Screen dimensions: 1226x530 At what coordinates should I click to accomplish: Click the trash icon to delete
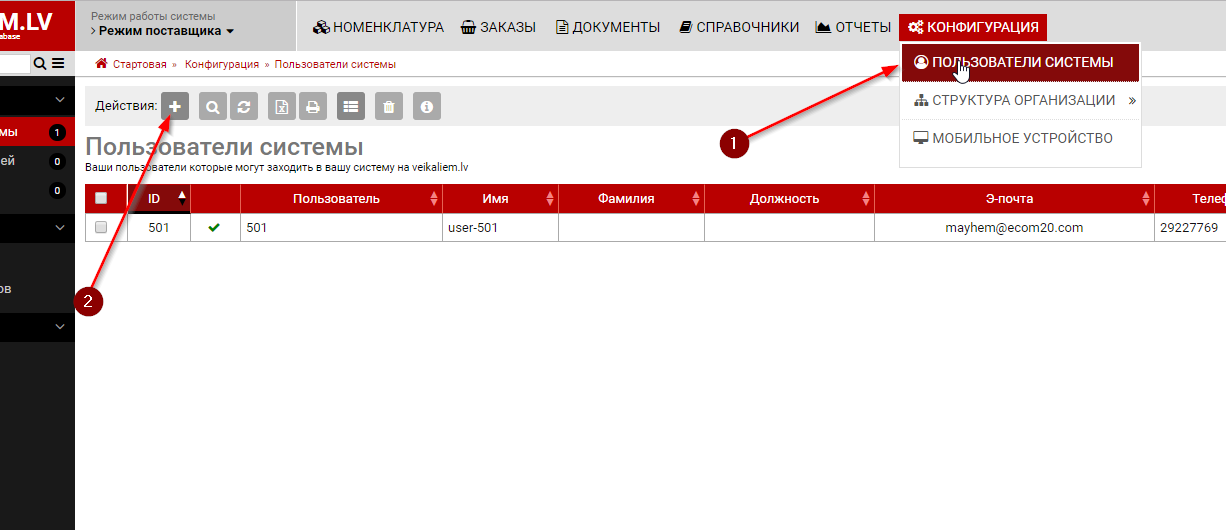(x=389, y=106)
